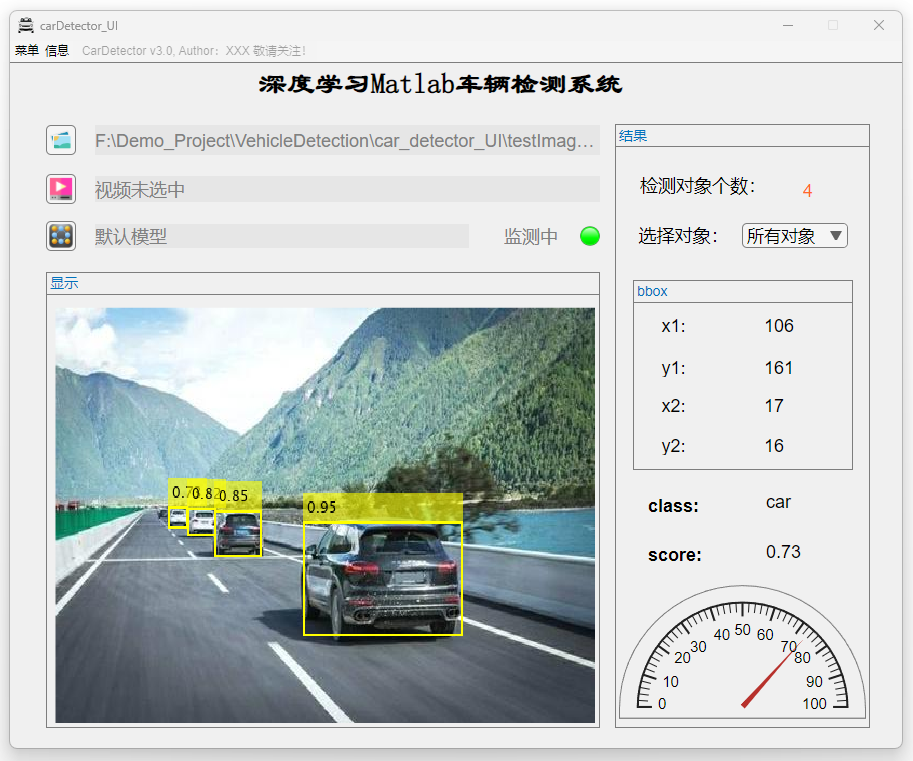Expand the 选择对象 dropdown list
Image resolution: width=913 pixels, height=761 pixels.
click(795, 236)
